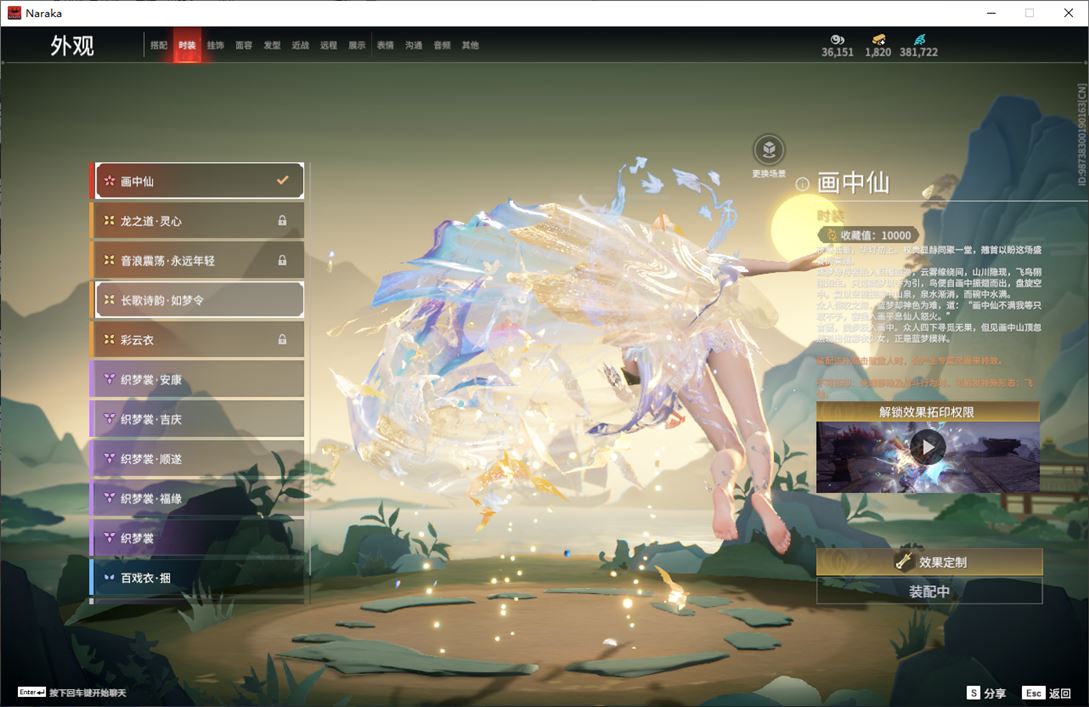Click the Esc 返回 back button
This screenshot has height=707, width=1089.
(1047, 693)
